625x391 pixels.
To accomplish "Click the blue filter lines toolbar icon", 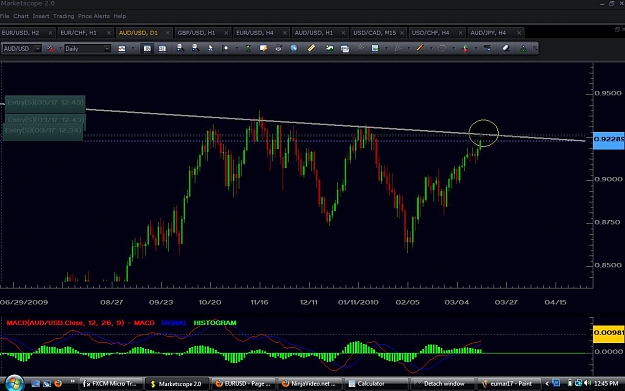I will (x=487, y=48).
